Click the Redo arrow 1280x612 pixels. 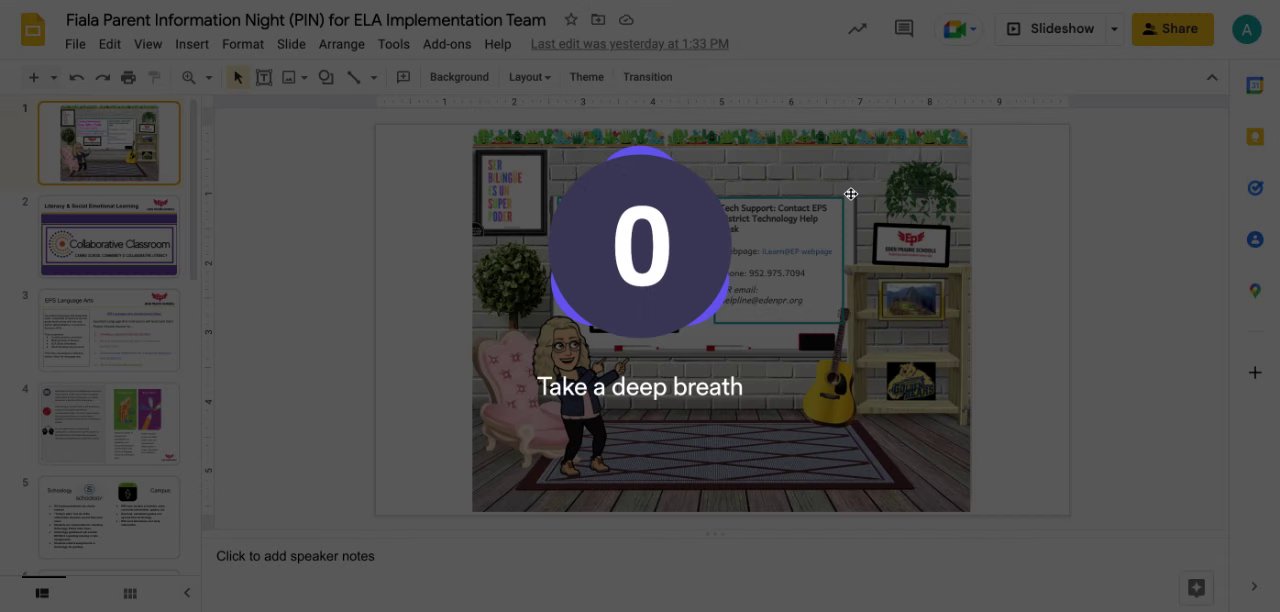tap(102, 77)
